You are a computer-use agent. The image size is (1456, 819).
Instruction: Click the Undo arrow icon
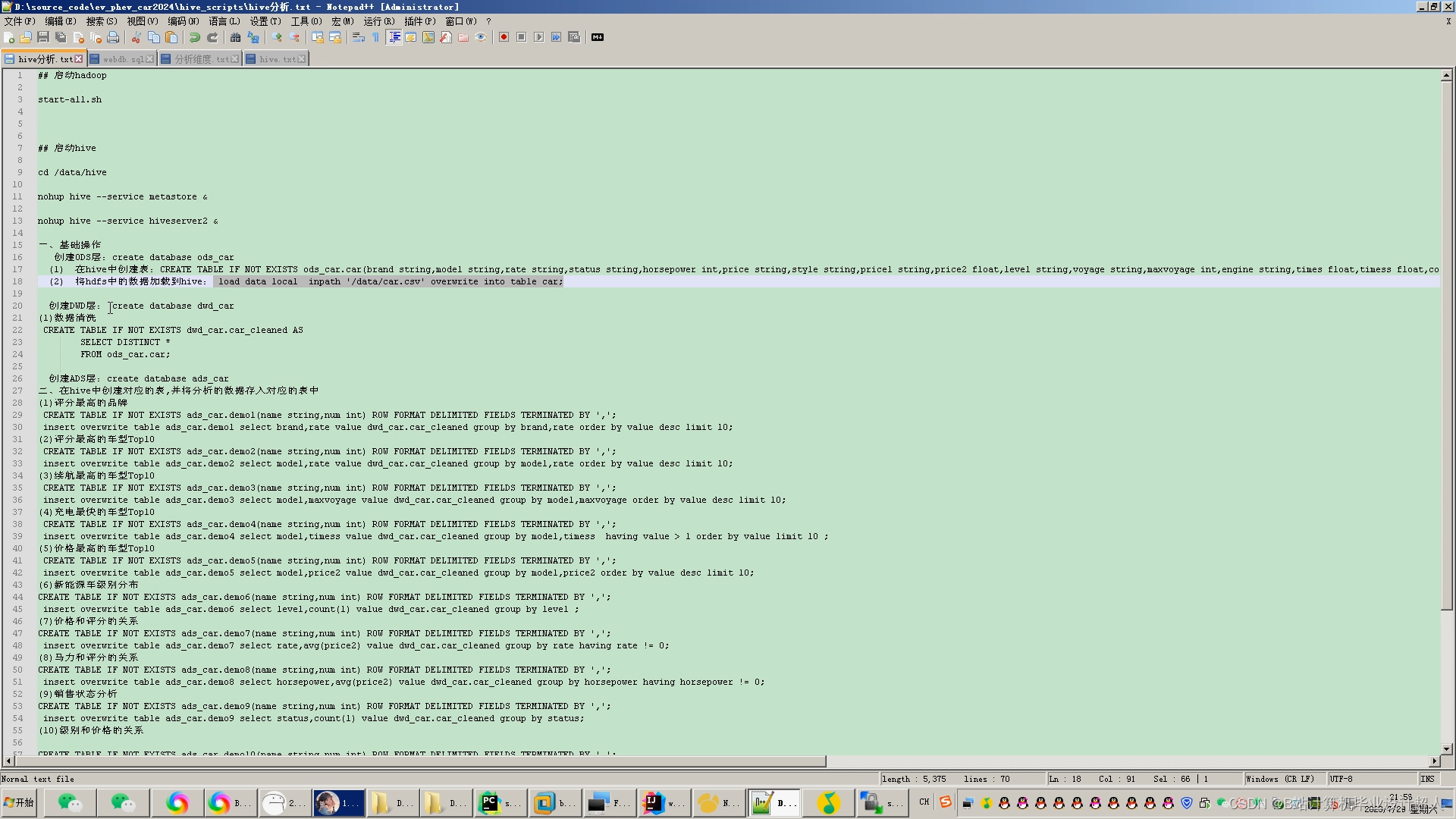pyautogui.click(x=195, y=37)
